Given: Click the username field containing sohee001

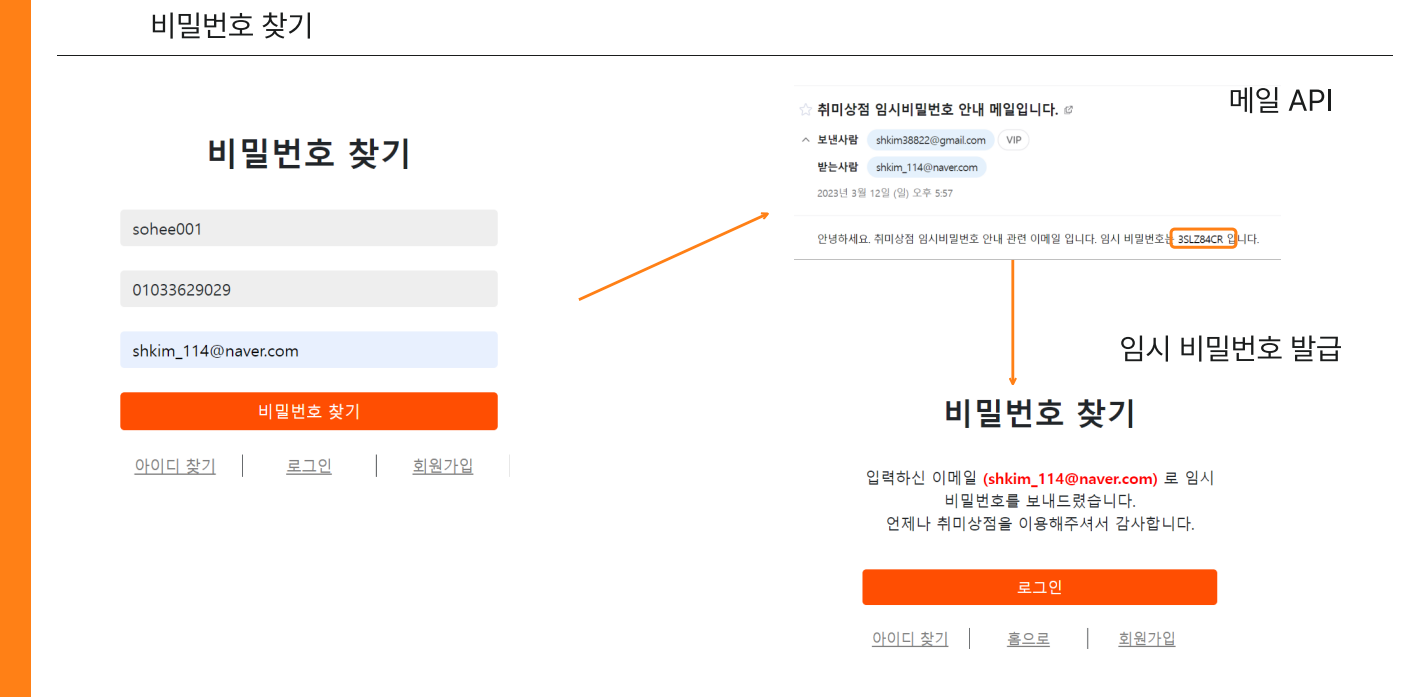Looking at the screenshot, I should 308,228.
